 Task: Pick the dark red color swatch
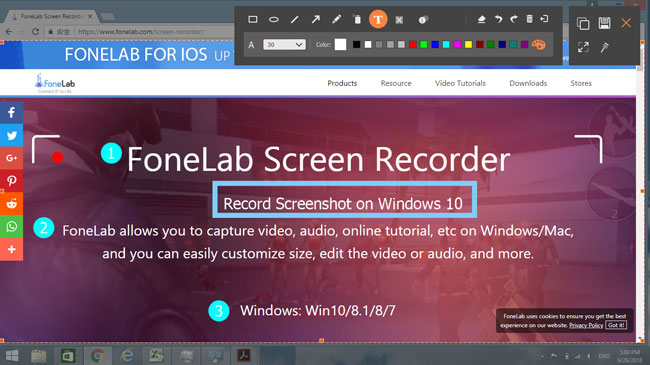point(480,44)
